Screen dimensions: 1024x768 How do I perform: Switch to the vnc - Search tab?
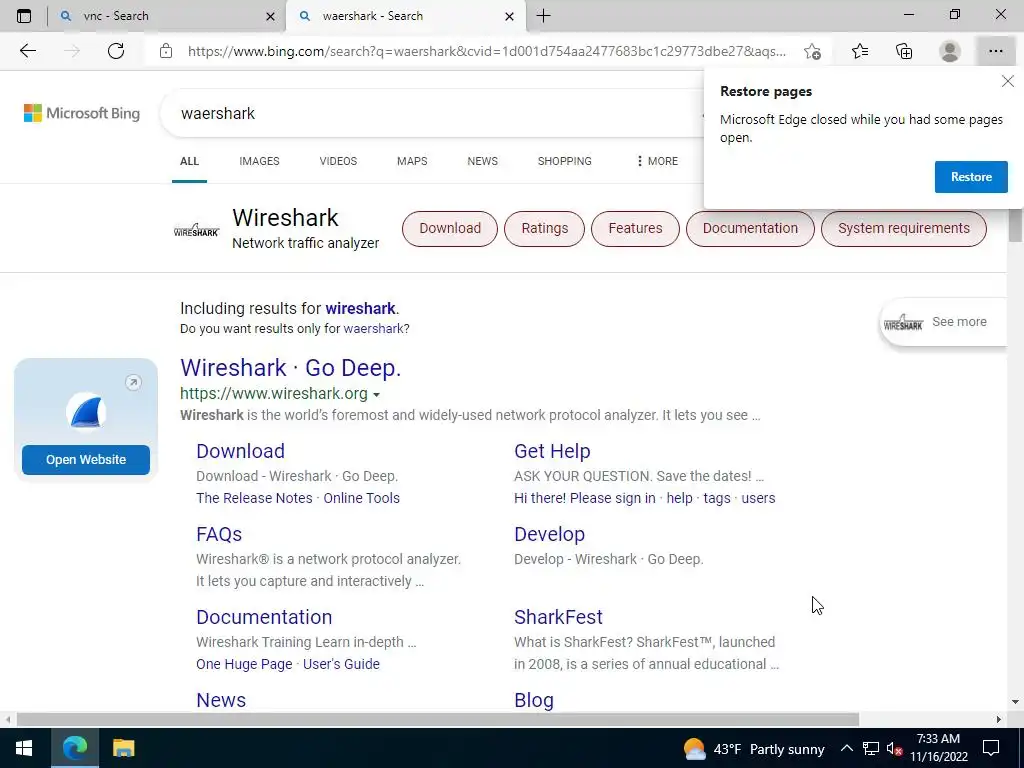167,16
